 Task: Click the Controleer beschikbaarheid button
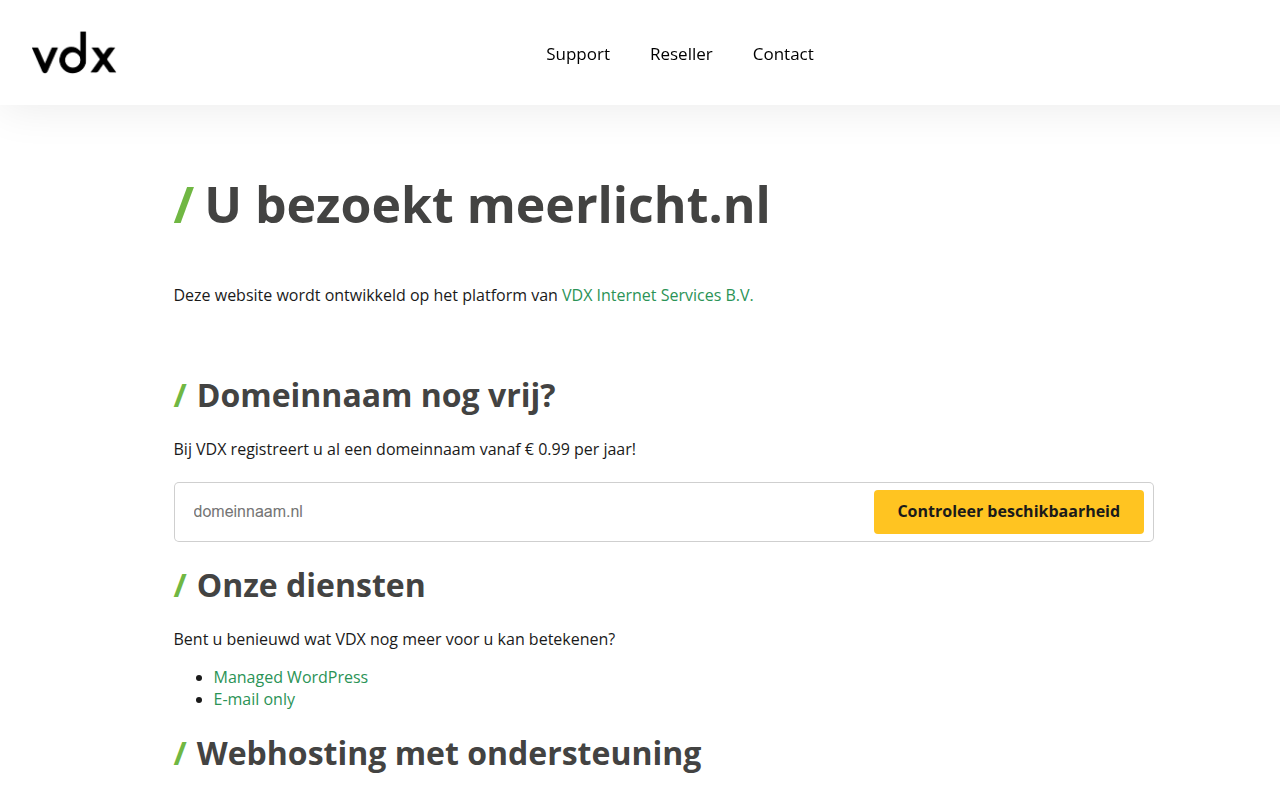(1009, 512)
